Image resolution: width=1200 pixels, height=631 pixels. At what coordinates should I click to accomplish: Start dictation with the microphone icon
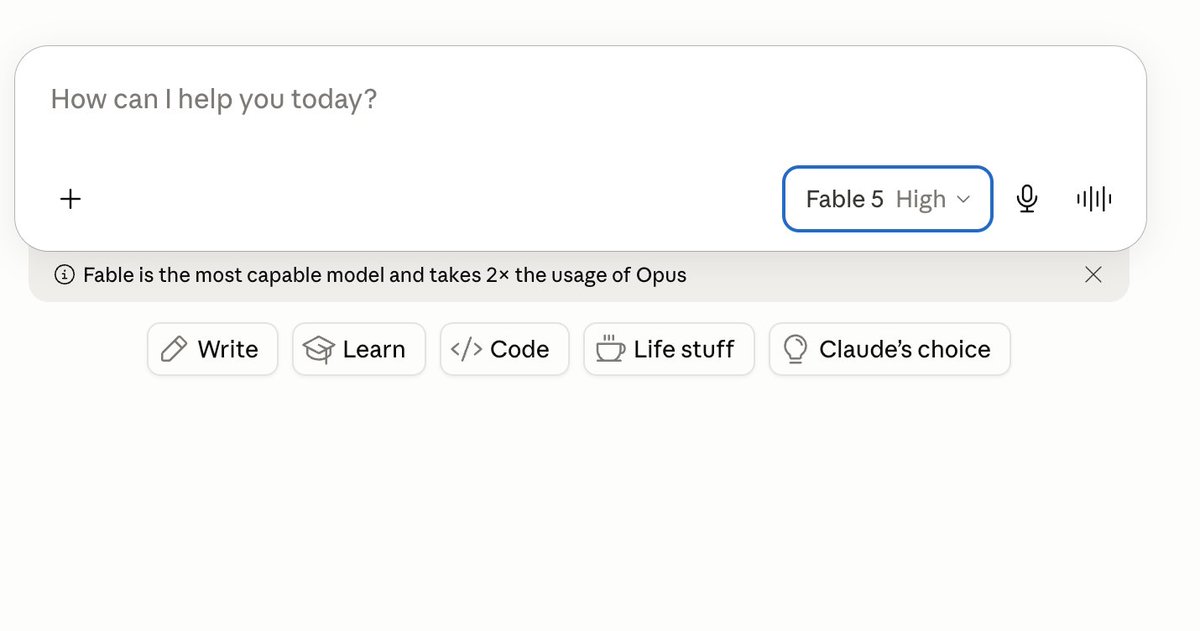pyautogui.click(x=1026, y=199)
